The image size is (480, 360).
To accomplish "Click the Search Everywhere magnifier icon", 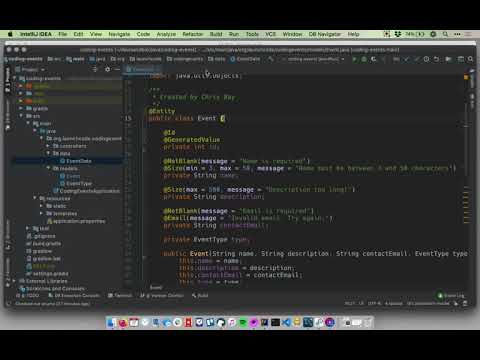I will click(470, 59).
